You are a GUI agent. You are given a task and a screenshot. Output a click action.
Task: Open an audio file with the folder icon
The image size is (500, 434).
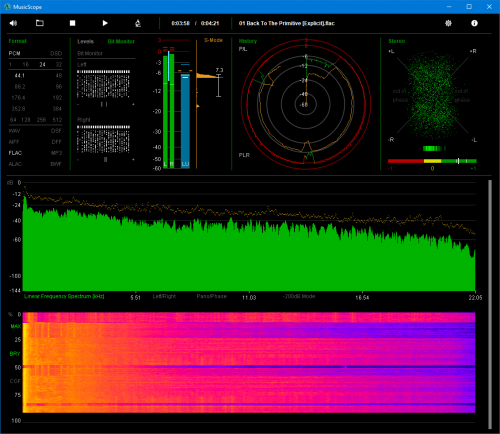40,23
